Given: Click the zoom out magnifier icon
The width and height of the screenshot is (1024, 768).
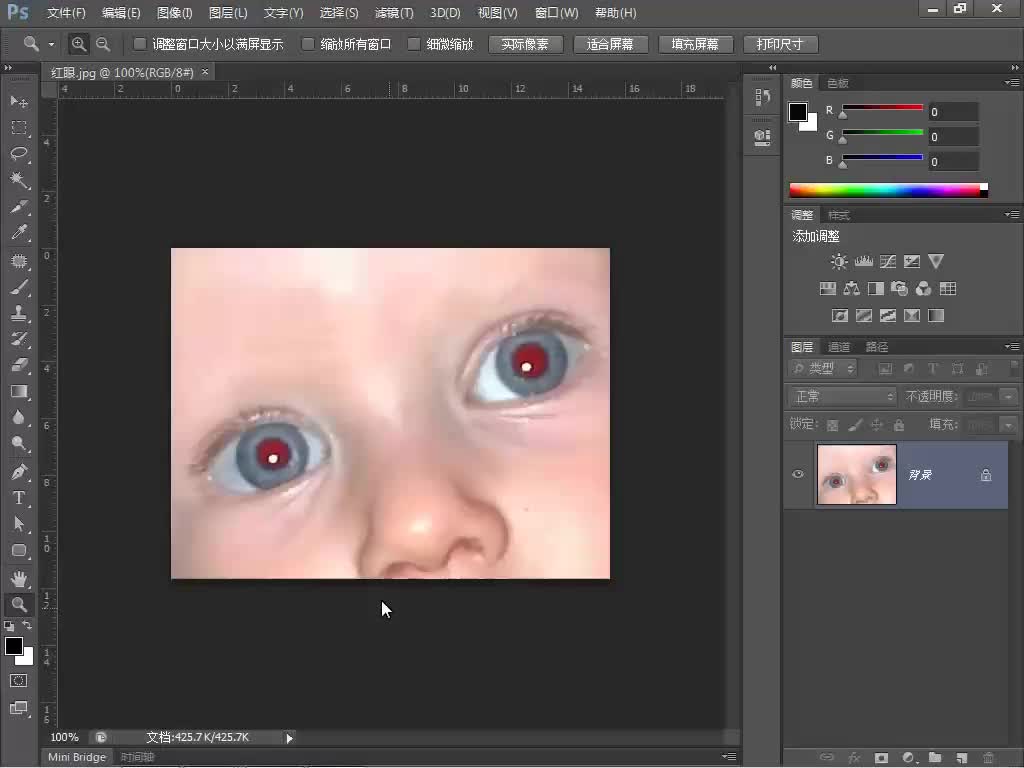Looking at the screenshot, I should click(103, 44).
